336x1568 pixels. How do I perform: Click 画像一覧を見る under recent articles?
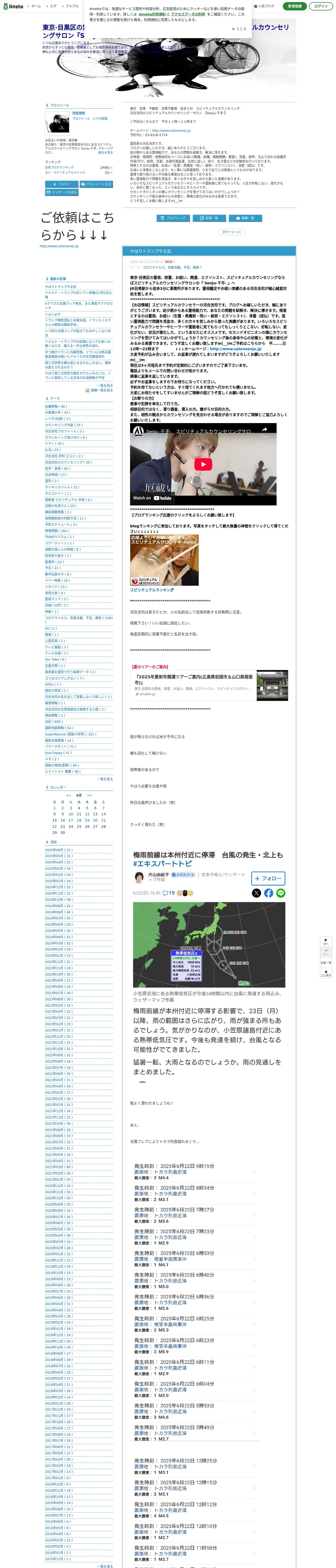(102, 390)
